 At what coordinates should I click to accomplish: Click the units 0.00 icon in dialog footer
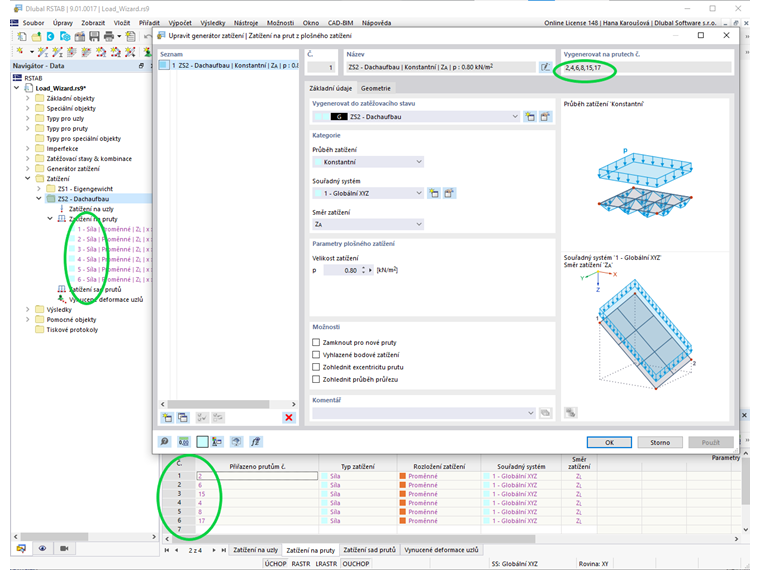(x=184, y=442)
